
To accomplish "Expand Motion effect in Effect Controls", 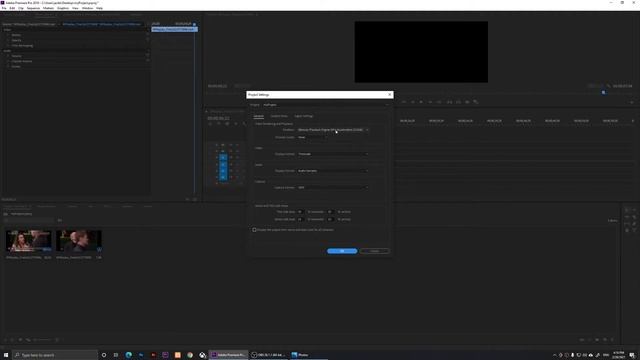I will 8,35.
